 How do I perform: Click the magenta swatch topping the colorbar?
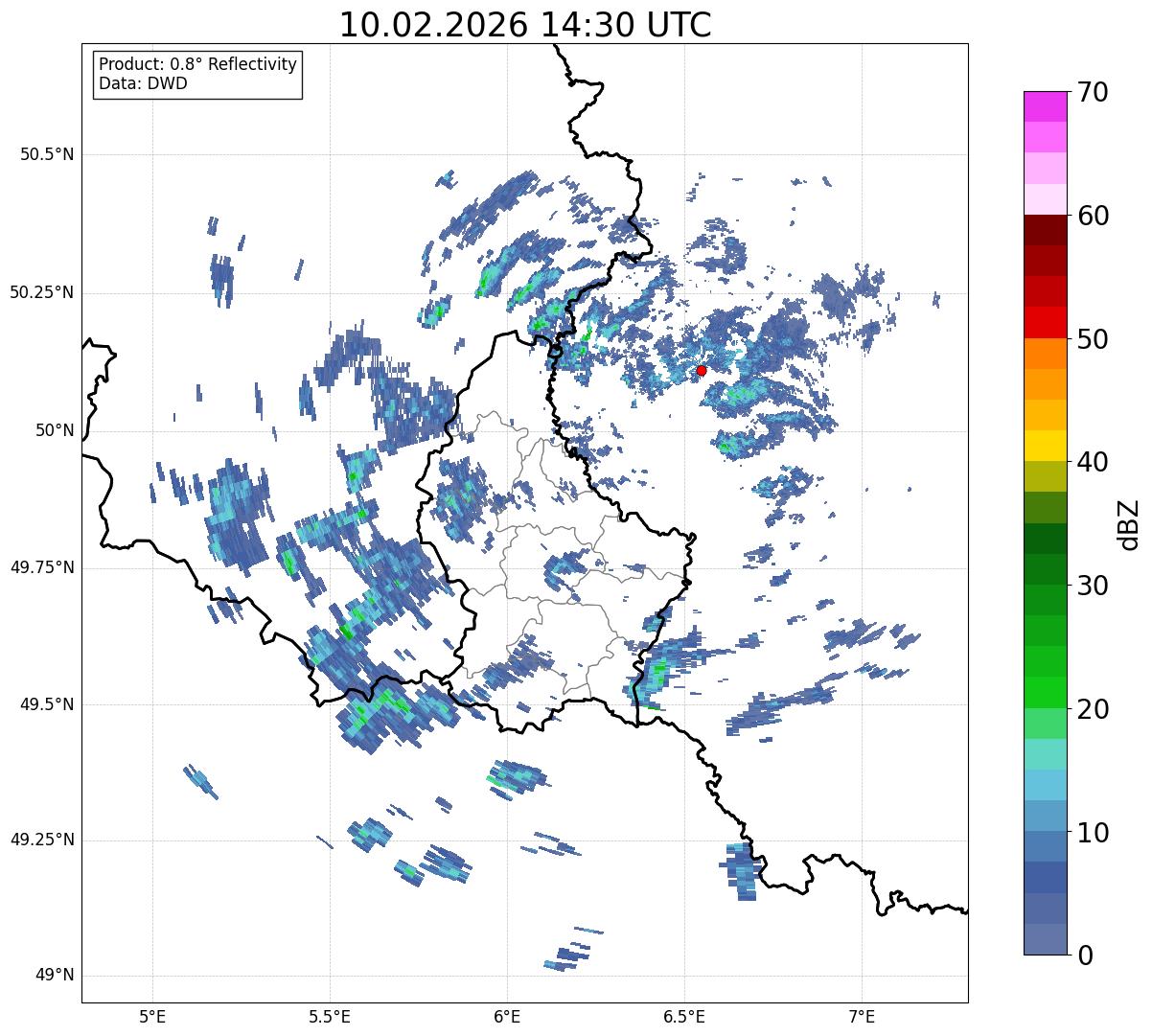(1045, 106)
